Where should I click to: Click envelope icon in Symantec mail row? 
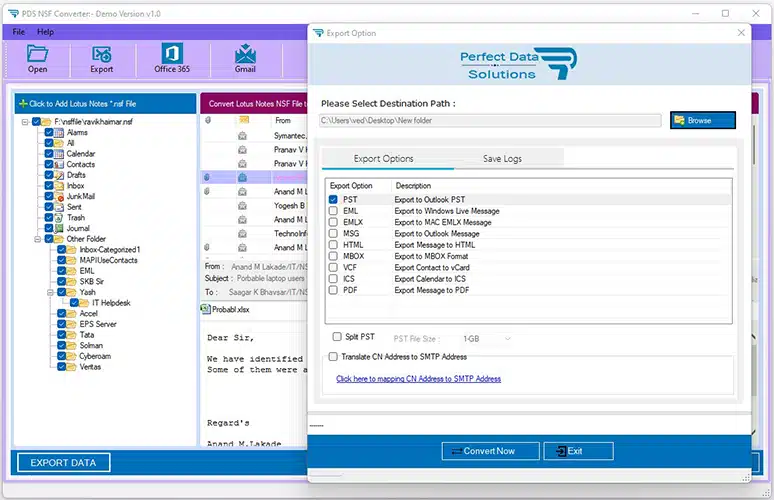[242, 136]
